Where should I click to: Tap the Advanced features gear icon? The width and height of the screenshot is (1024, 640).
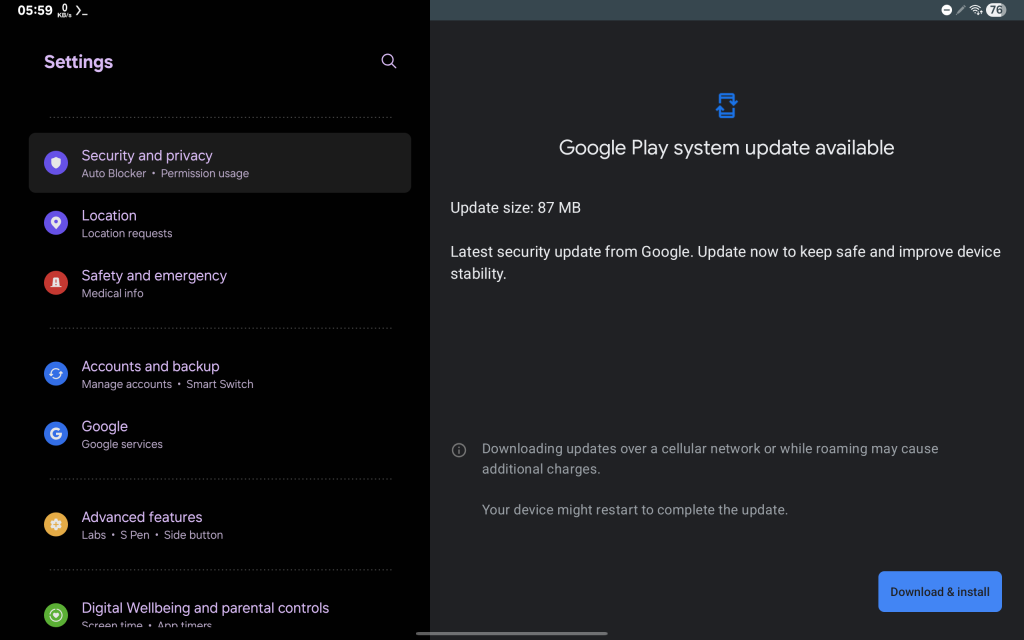pyautogui.click(x=56, y=525)
